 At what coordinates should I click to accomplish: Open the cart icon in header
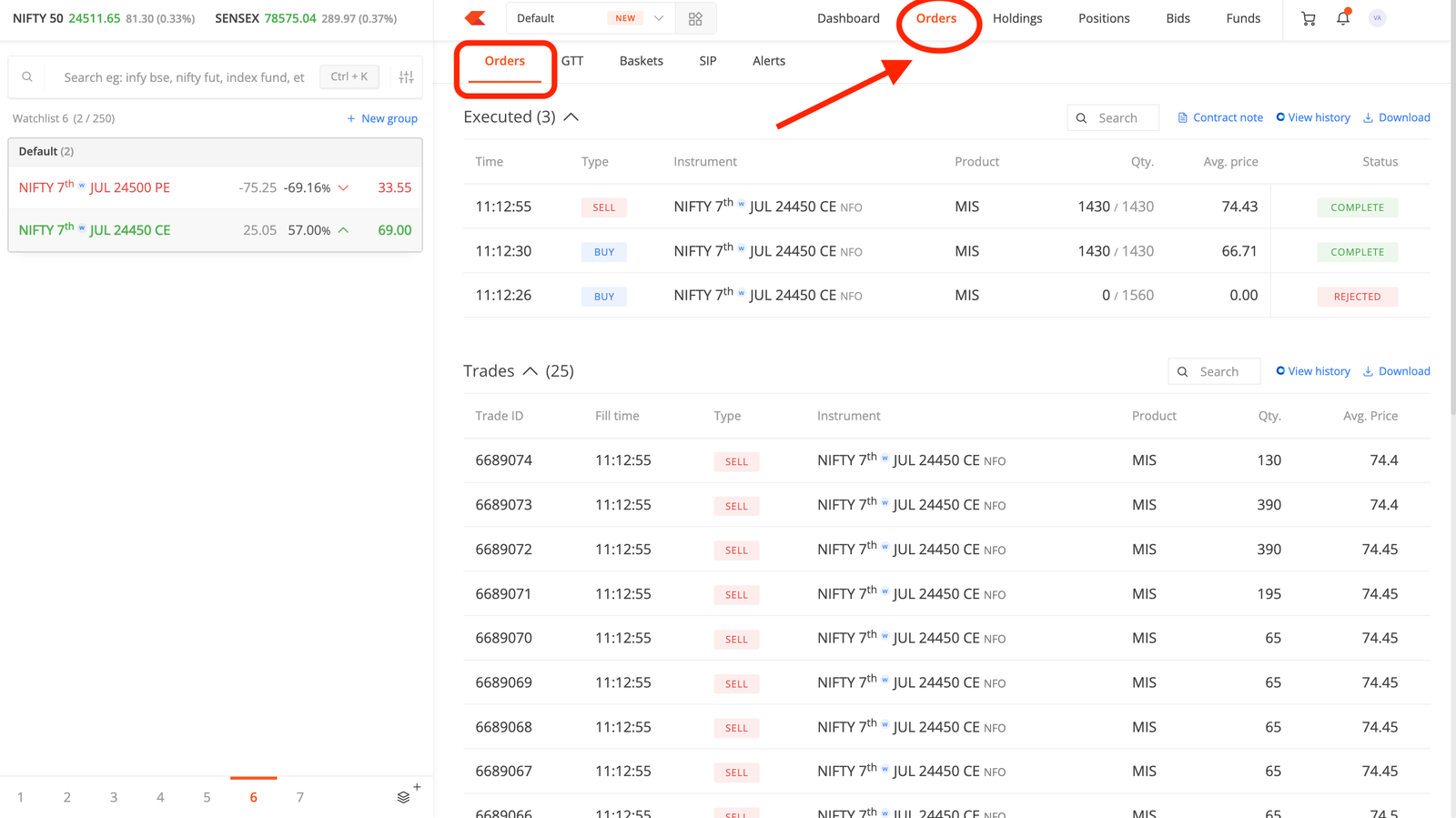pos(1308,18)
